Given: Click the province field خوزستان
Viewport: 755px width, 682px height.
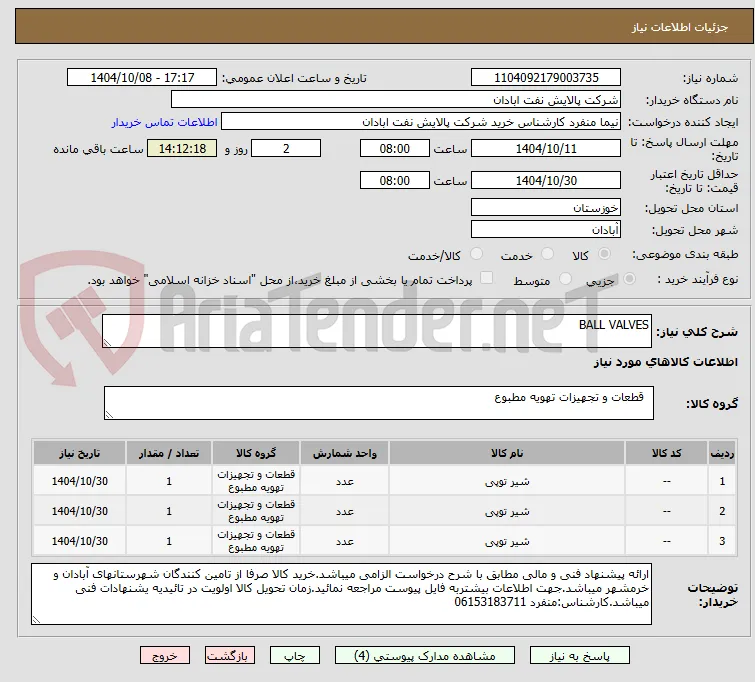Looking at the screenshot, I should pyautogui.click(x=546, y=208).
